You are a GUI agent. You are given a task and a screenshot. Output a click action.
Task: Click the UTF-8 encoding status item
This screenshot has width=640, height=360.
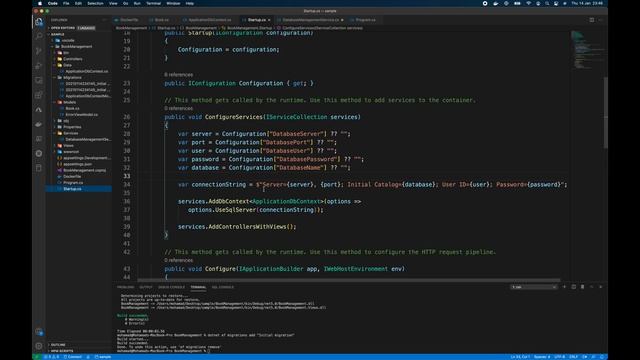[x=560, y=357]
